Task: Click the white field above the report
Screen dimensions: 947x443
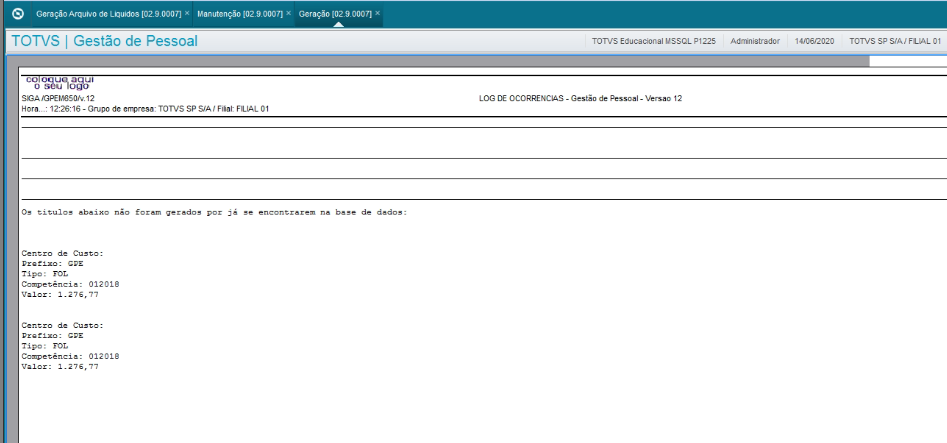Action: pos(908,61)
